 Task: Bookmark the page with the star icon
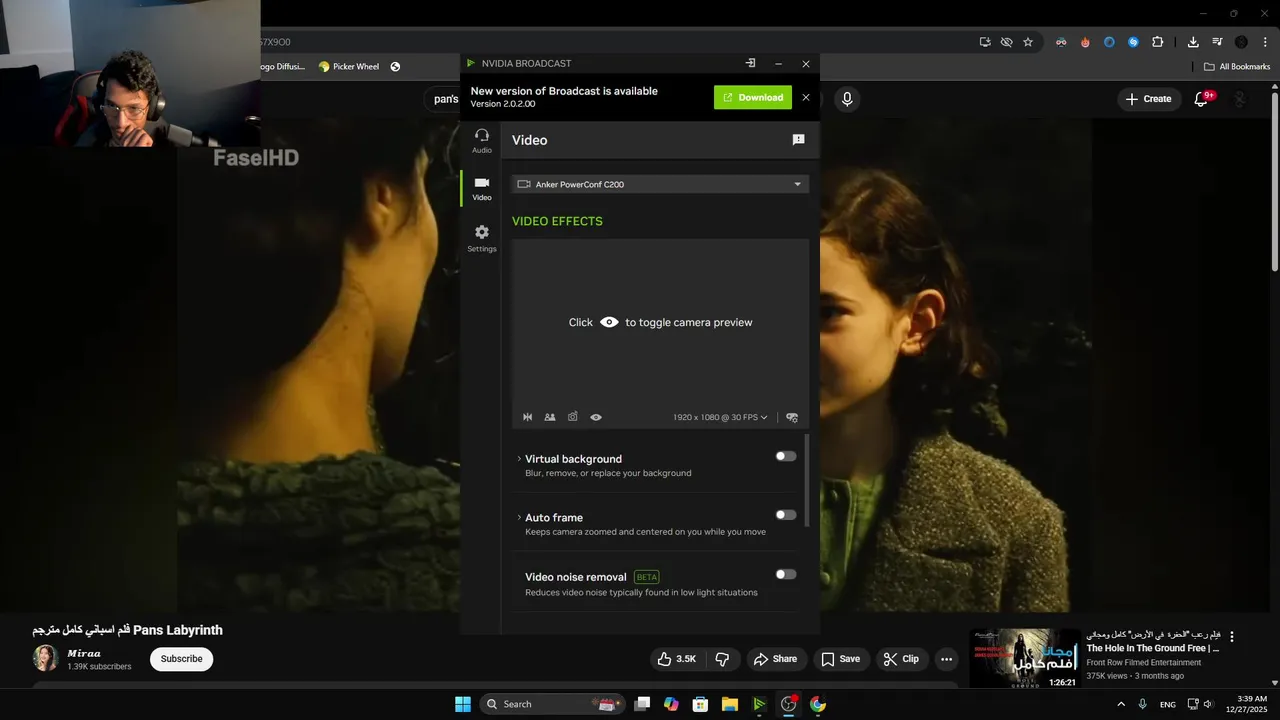(1028, 42)
